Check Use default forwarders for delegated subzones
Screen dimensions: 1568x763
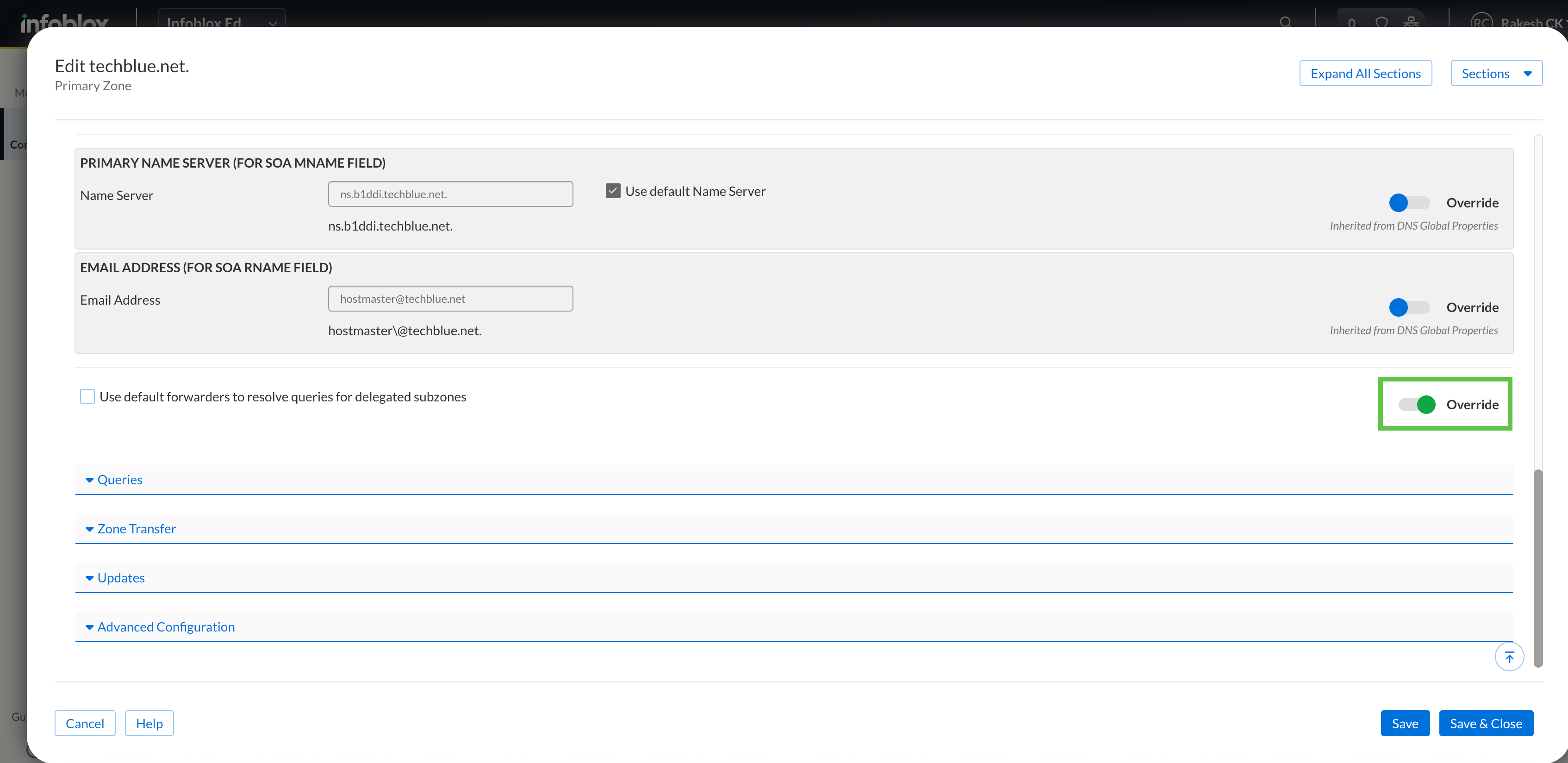tap(87, 396)
